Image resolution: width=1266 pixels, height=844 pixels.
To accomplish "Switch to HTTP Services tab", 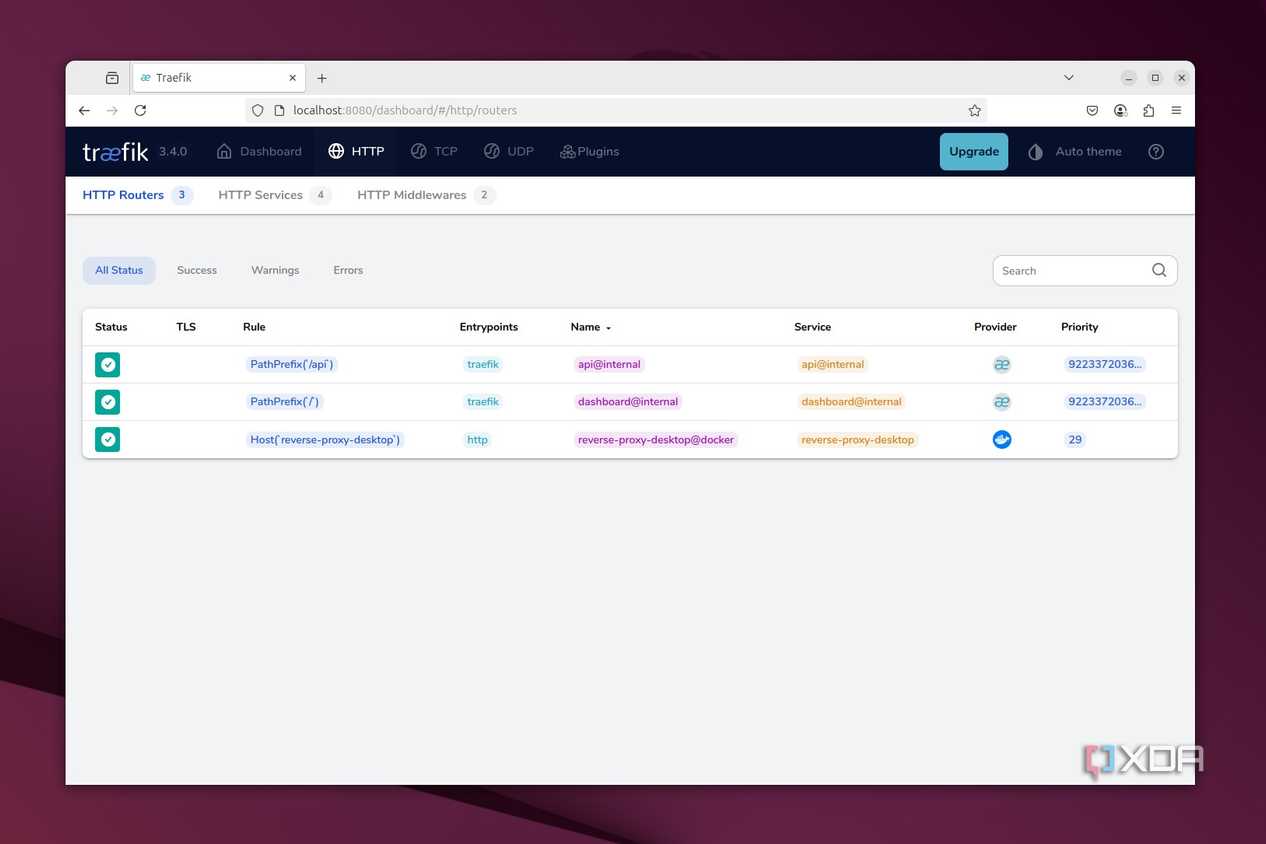I will click(274, 195).
